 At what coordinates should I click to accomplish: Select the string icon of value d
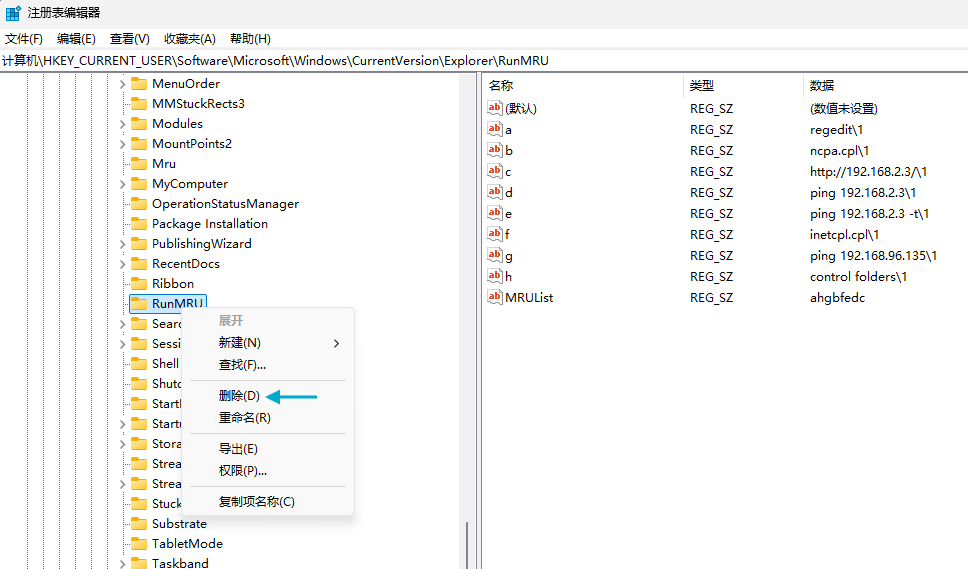[494, 192]
